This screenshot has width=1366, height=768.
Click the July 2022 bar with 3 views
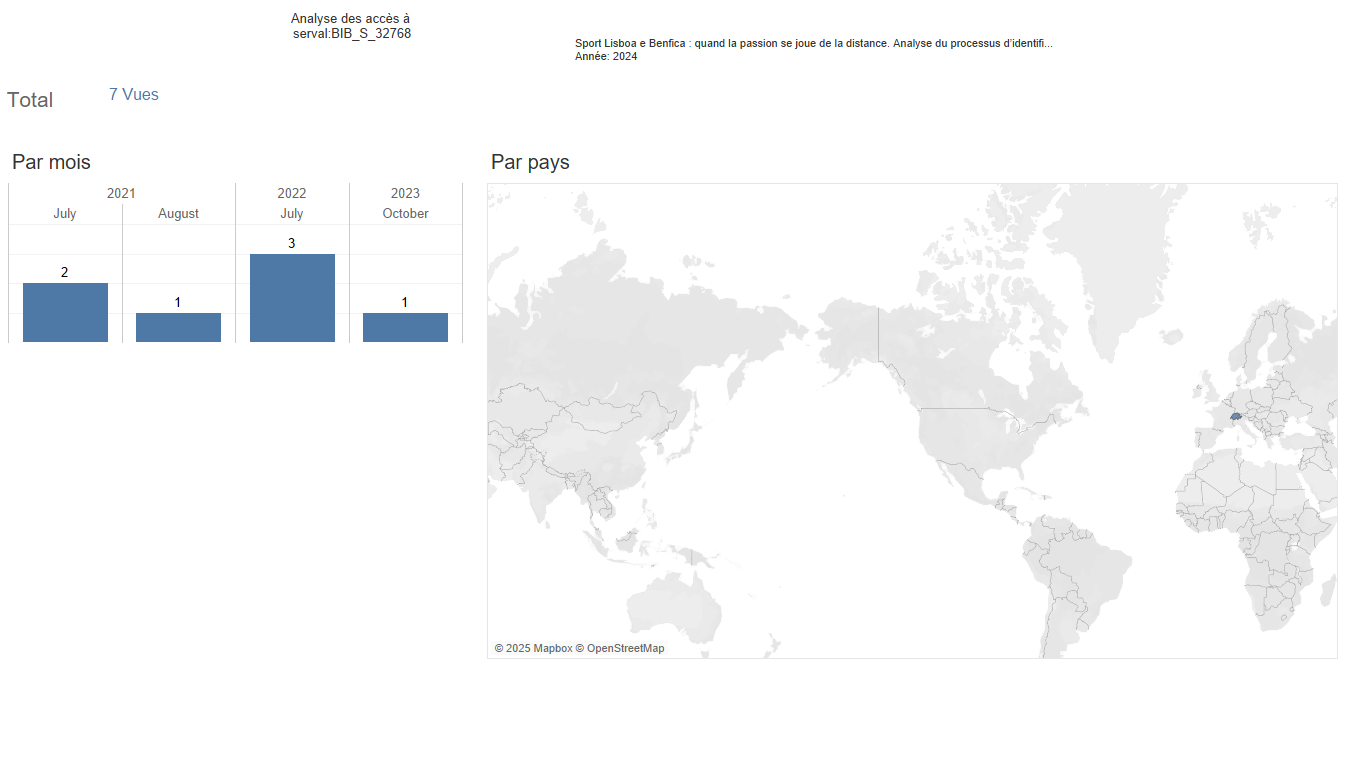coord(292,298)
